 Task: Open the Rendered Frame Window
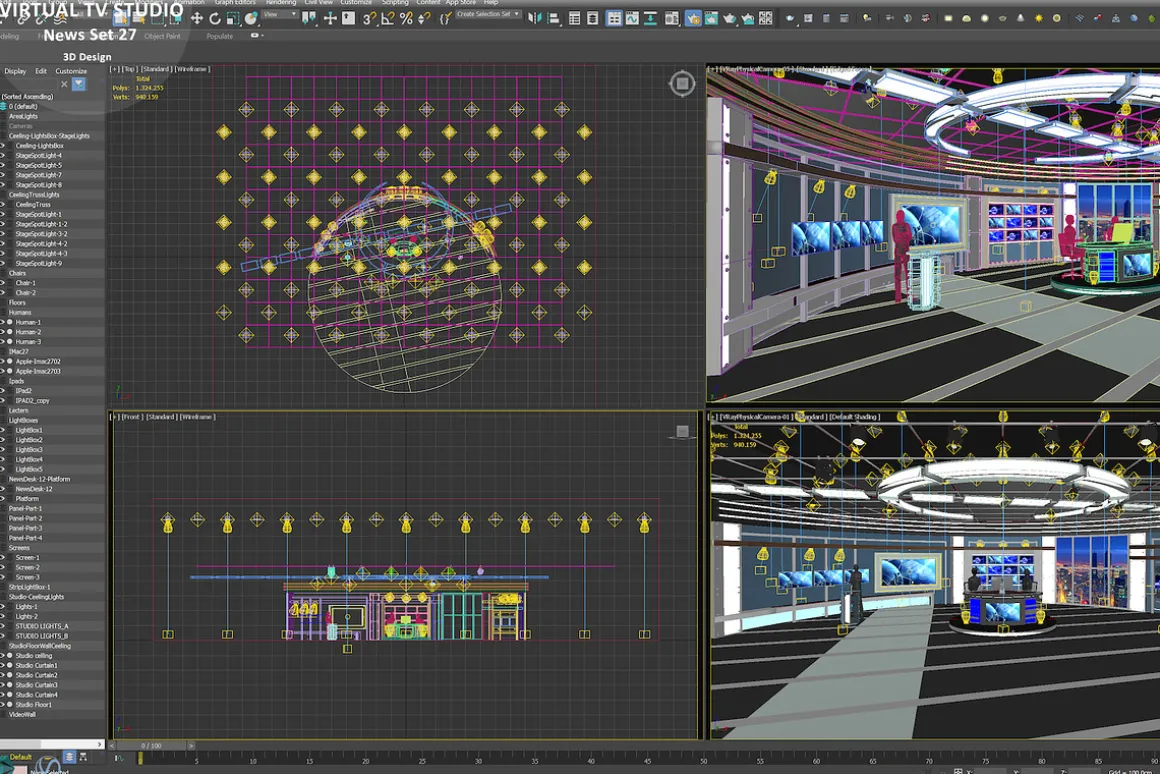pos(710,18)
